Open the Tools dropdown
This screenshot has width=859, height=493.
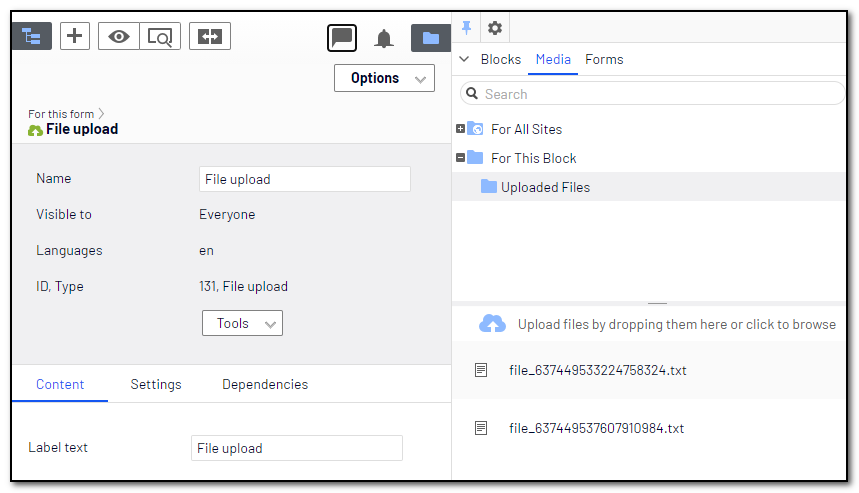[242, 323]
